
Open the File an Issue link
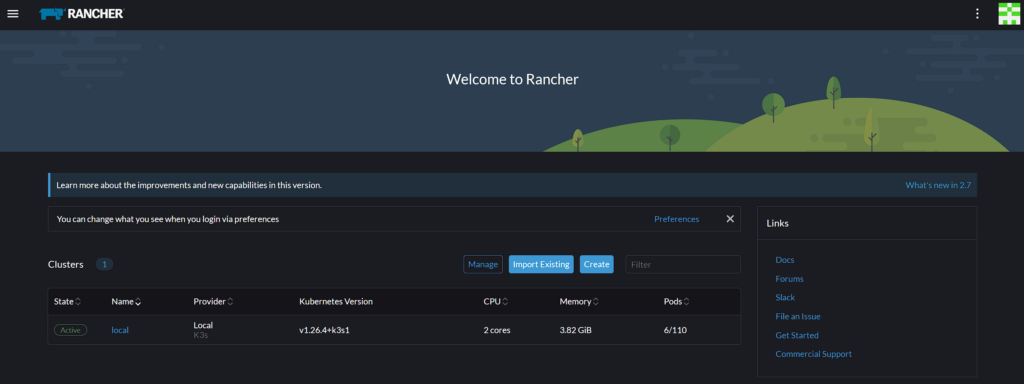tap(798, 316)
